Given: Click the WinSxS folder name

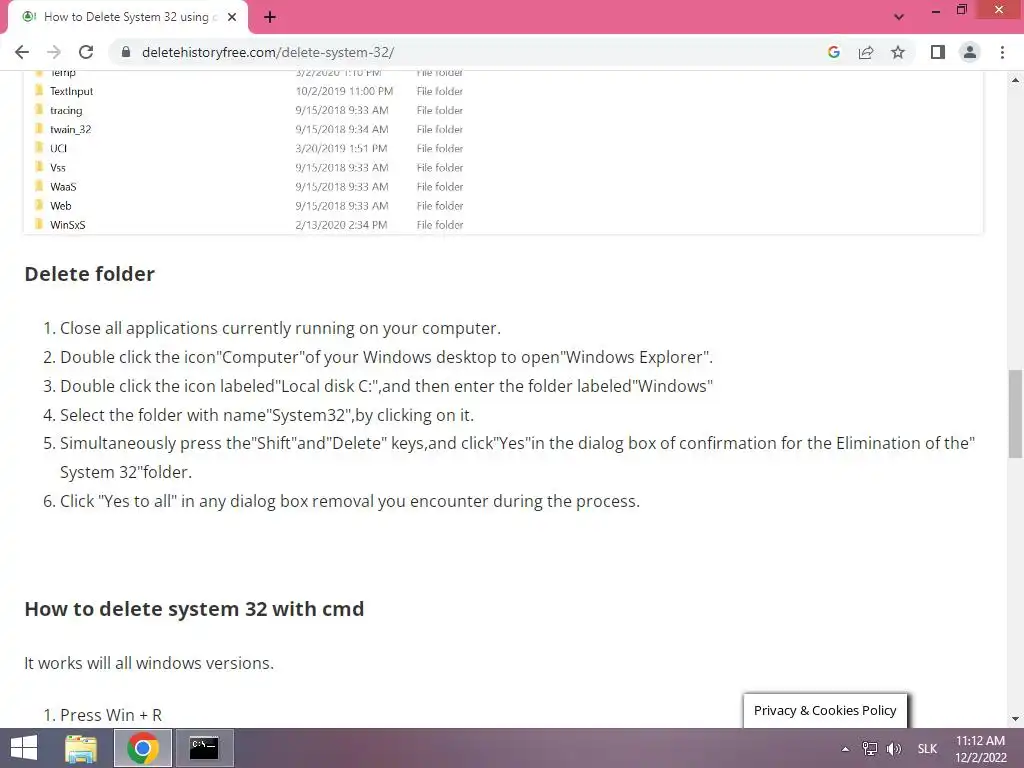Looking at the screenshot, I should pos(67,225).
